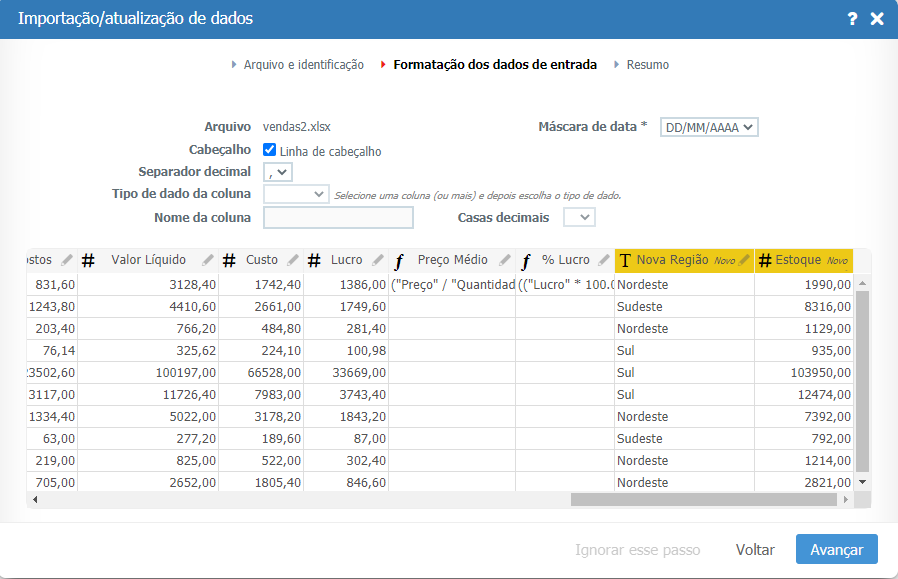The image size is (898, 579).
Task: Click the formula icon of Preço Médio
Action: [x=400, y=261]
